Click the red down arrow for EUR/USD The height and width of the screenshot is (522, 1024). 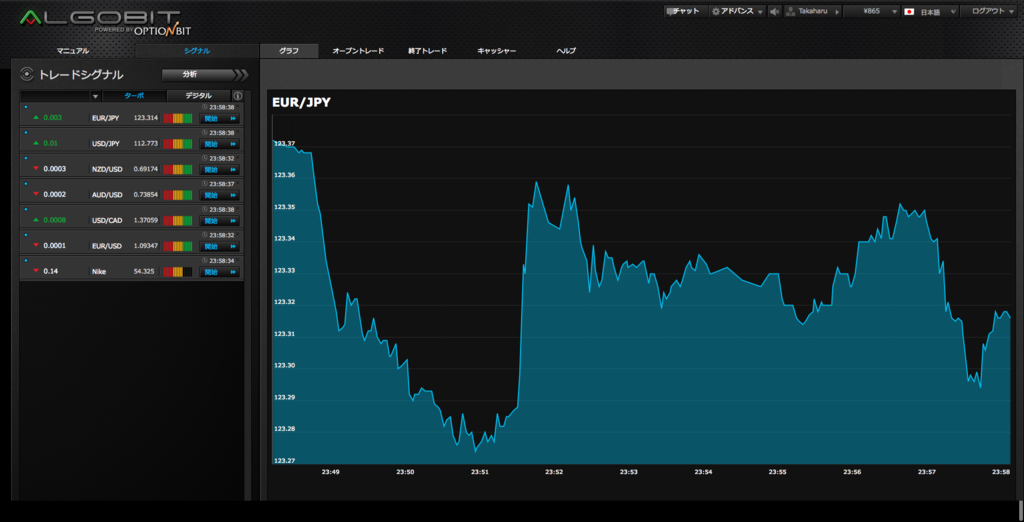pyautogui.click(x=36, y=246)
